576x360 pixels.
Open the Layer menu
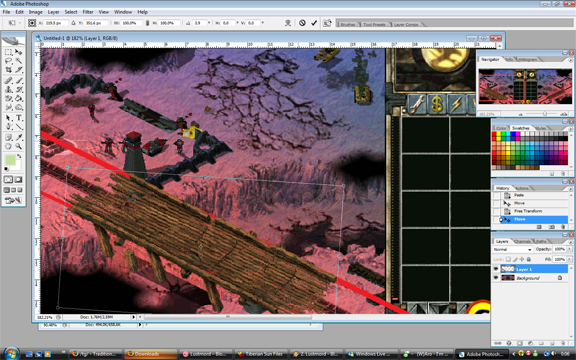(53, 12)
